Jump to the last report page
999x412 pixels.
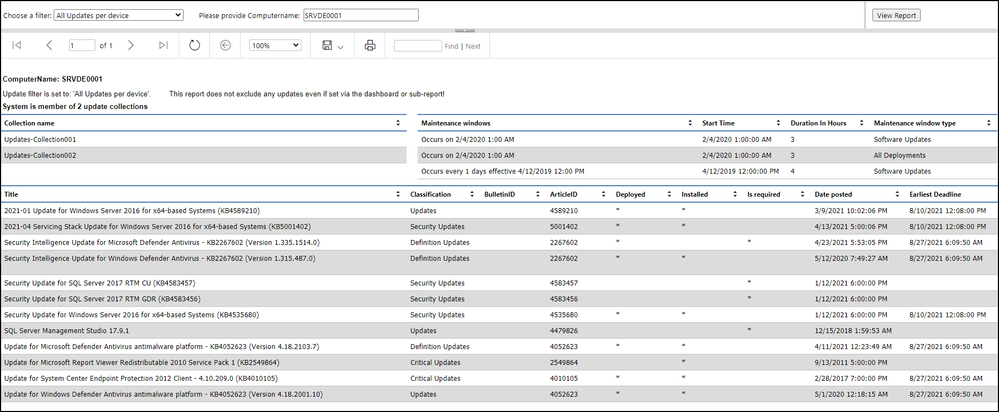164,46
